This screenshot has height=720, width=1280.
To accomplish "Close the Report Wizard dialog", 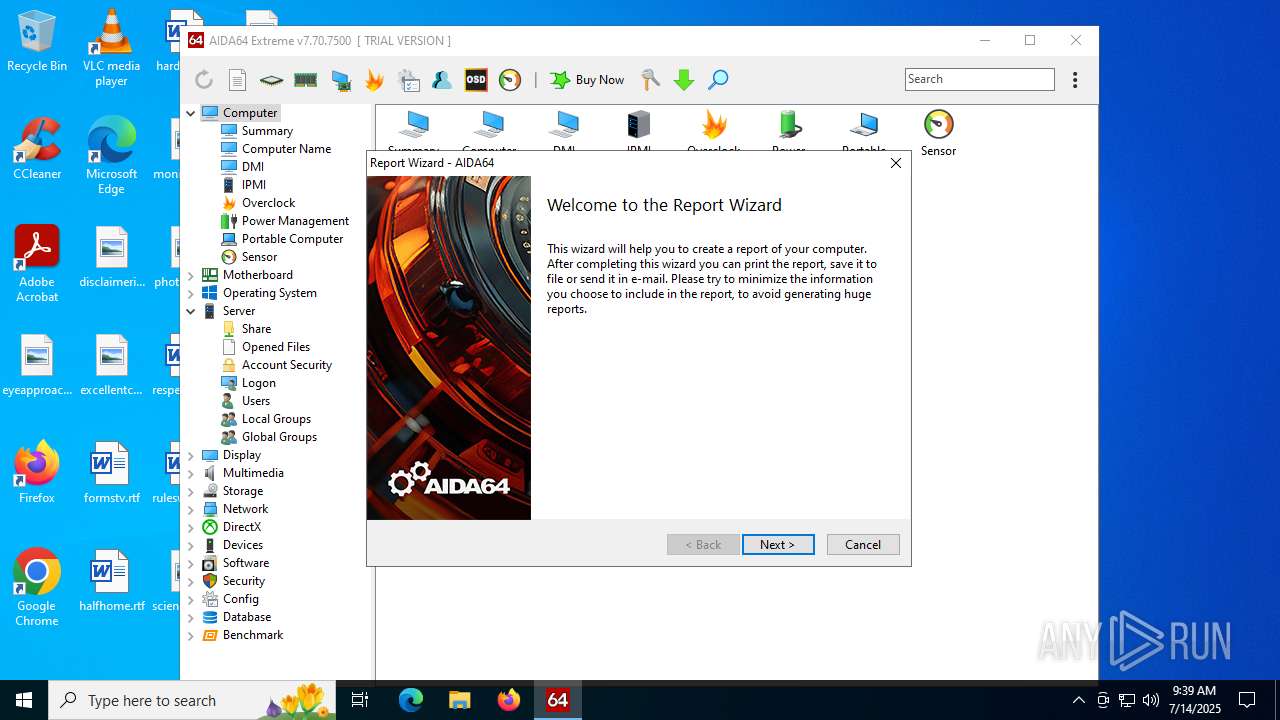I will click(x=896, y=163).
